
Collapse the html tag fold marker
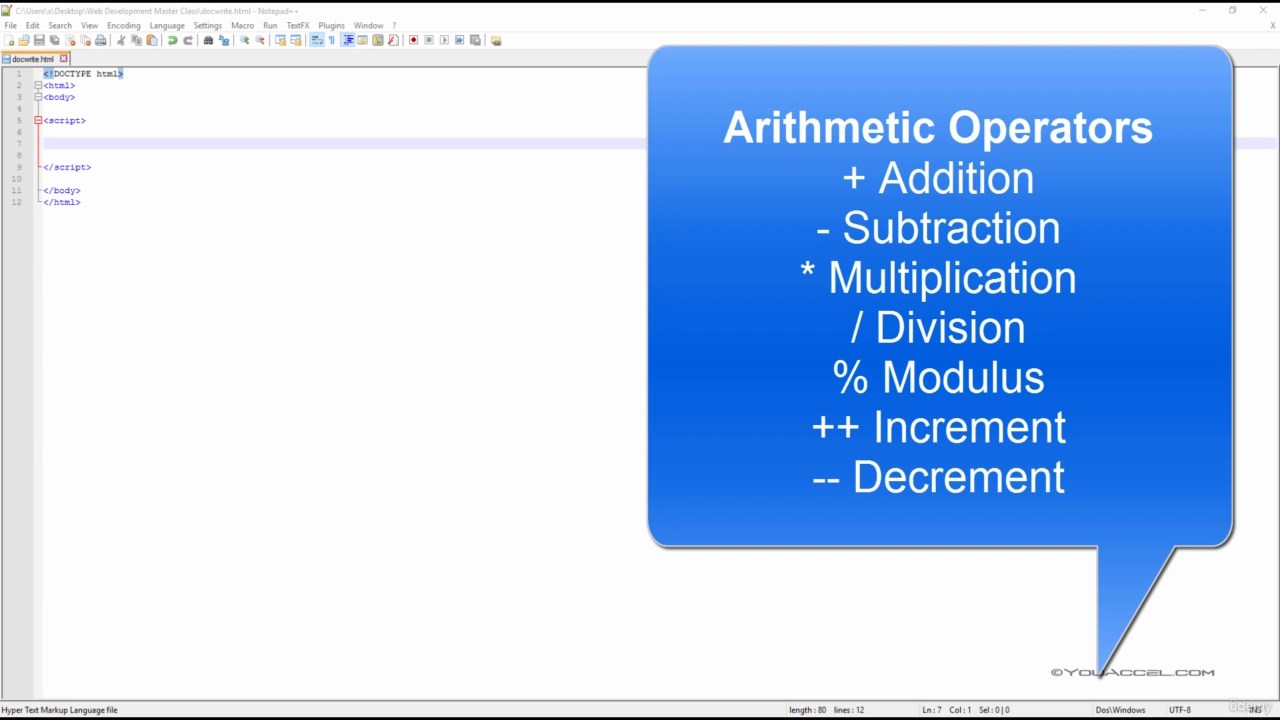(x=38, y=85)
